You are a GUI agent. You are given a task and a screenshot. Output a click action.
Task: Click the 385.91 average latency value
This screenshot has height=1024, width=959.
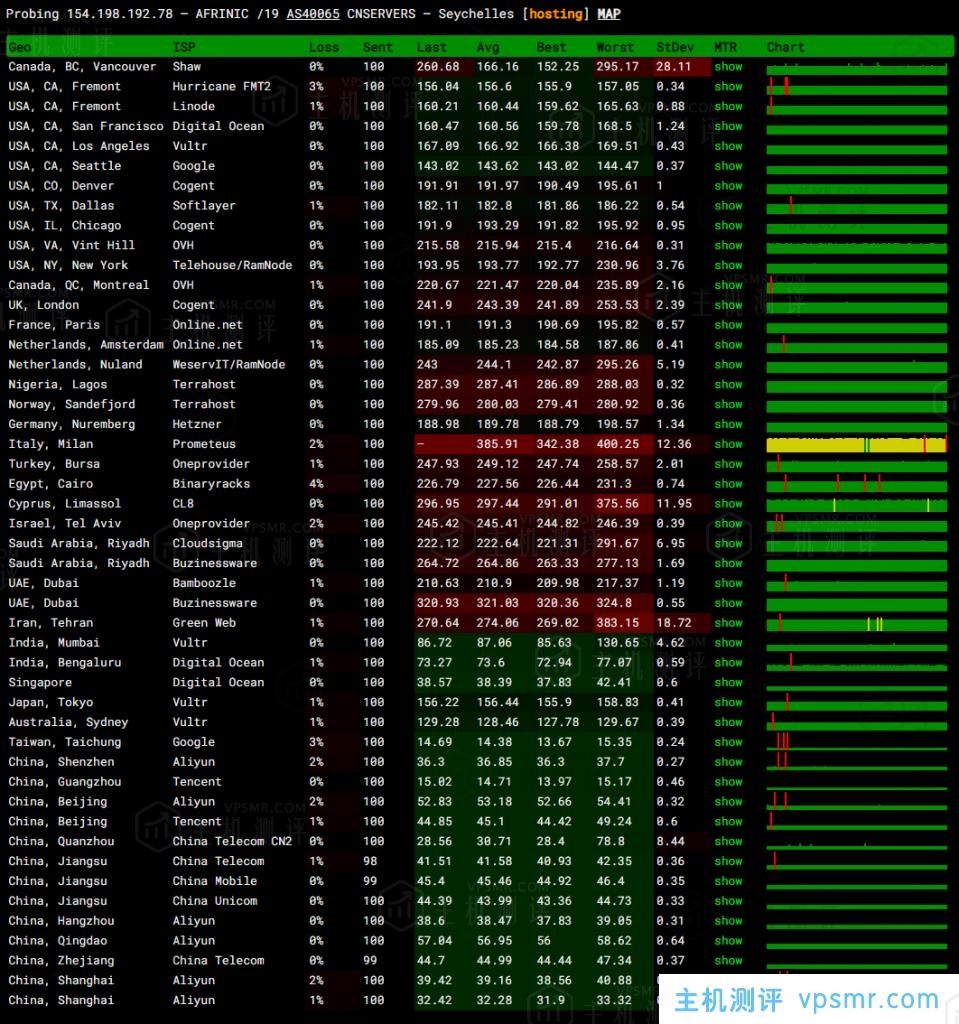[497, 444]
